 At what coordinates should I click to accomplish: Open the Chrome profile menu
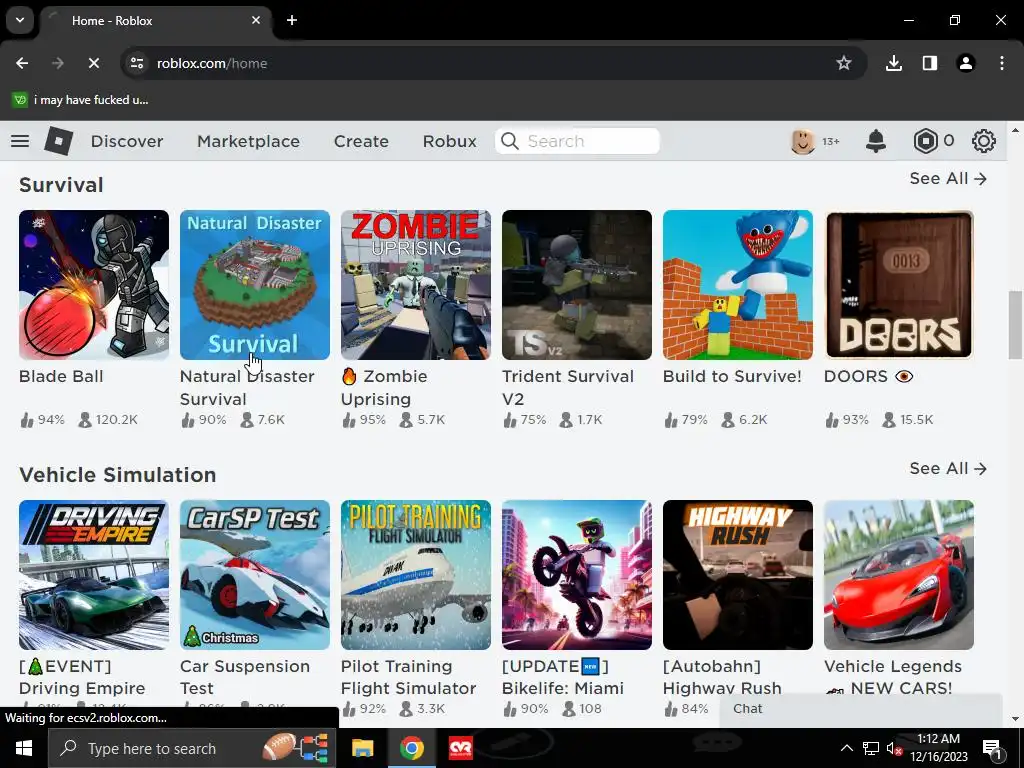(966, 63)
